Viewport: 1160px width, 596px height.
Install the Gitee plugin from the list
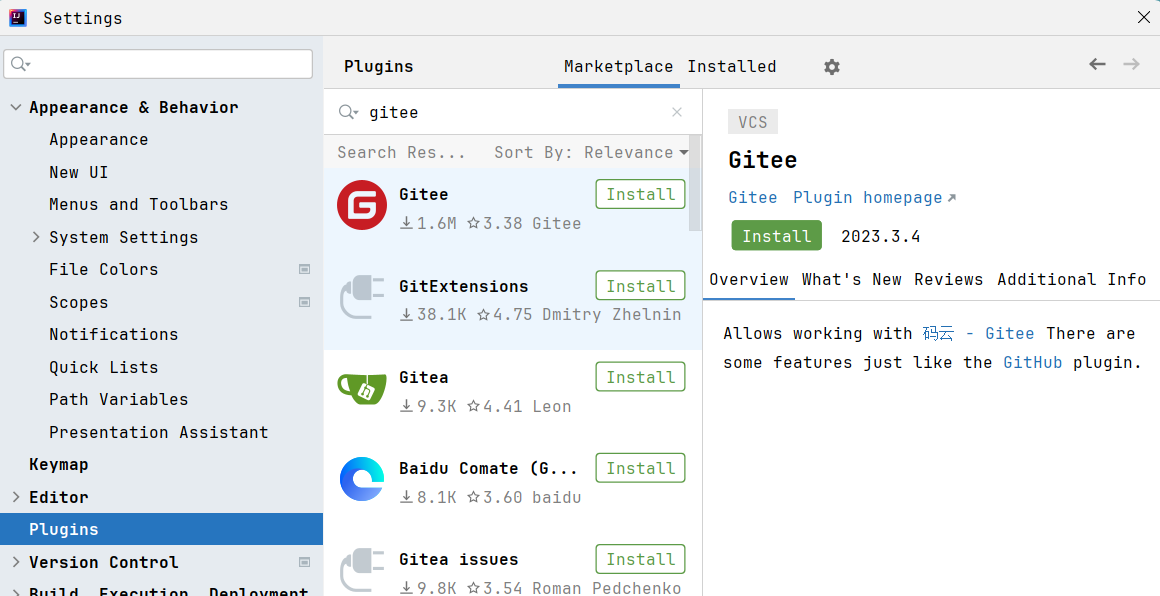(641, 194)
